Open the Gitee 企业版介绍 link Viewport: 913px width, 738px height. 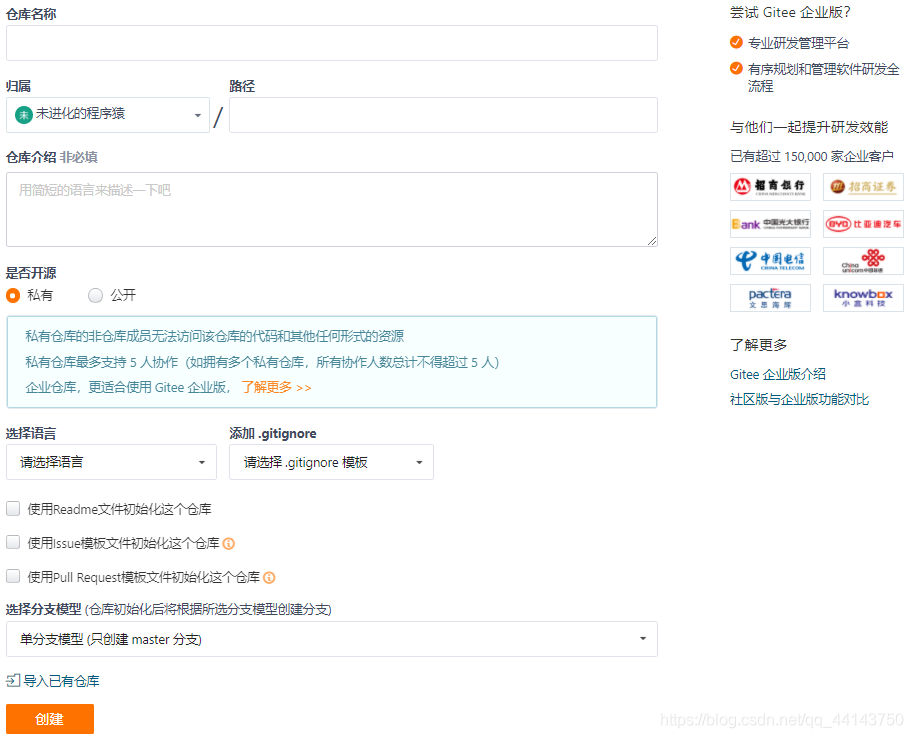[x=778, y=375]
